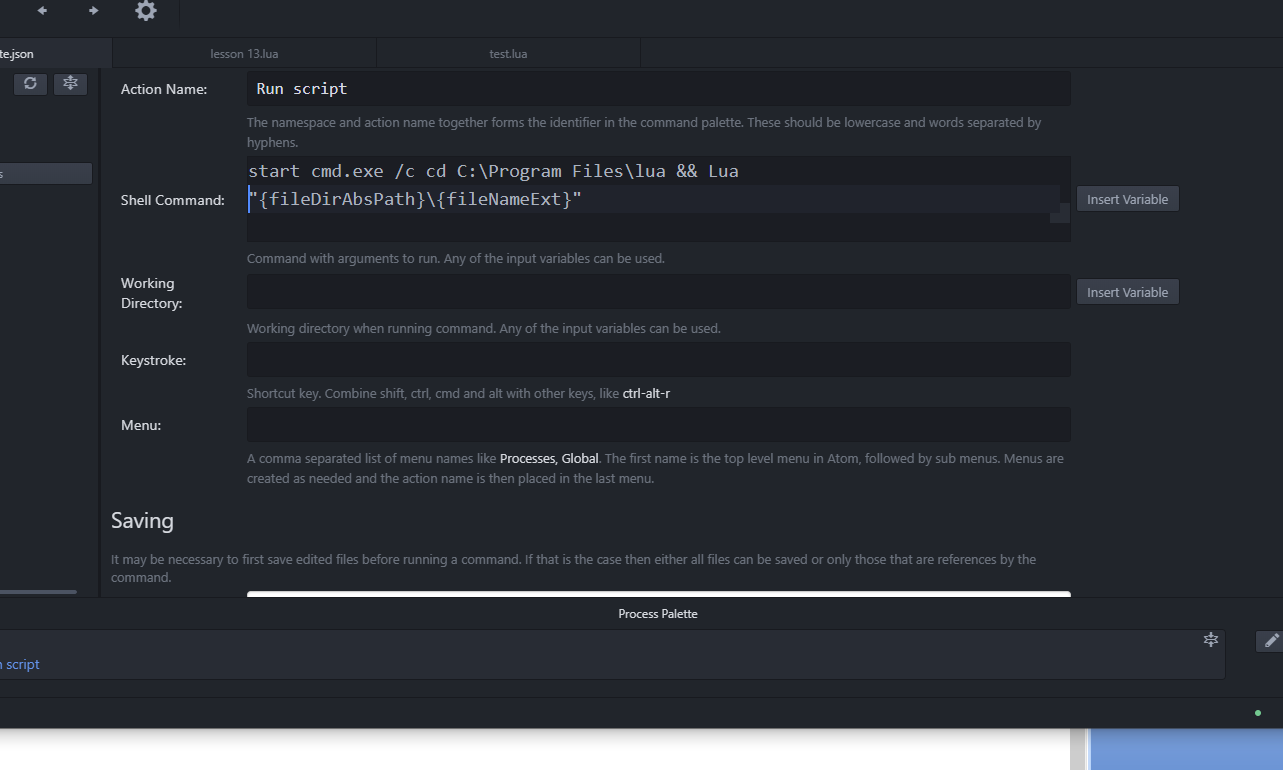This screenshot has height=770, width=1283.
Task: Click Insert Variable for Working Directory
Action: [x=1127, y=291]
